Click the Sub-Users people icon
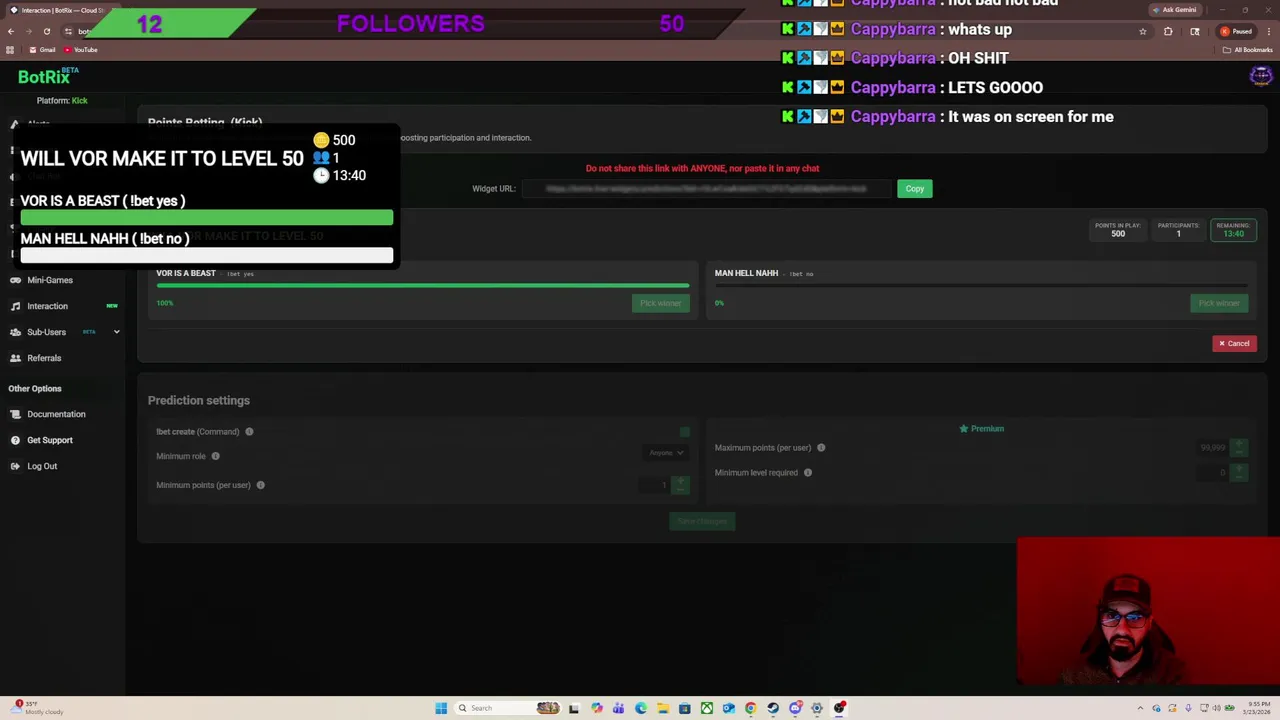Image resolution: width=1280 pixels, height=720 pixels. click(x=15, y=332)
